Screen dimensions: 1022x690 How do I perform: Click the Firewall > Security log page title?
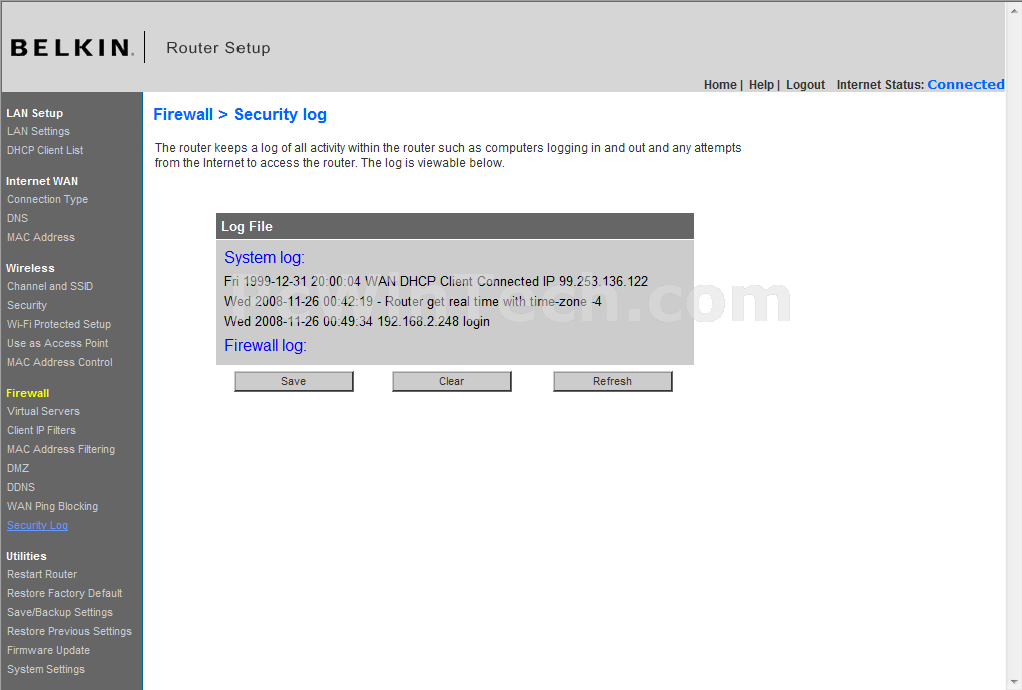[240, 115]
